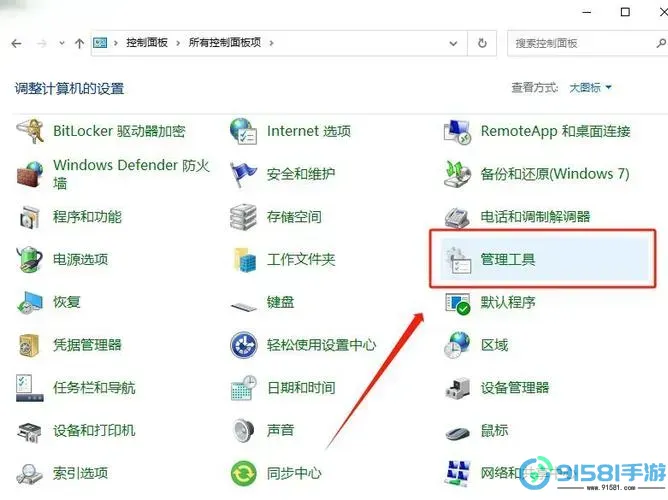The height and width of the screenshot is (500, 668).
Task: Click the 设备管理器 icon
Action: [458, 388]
